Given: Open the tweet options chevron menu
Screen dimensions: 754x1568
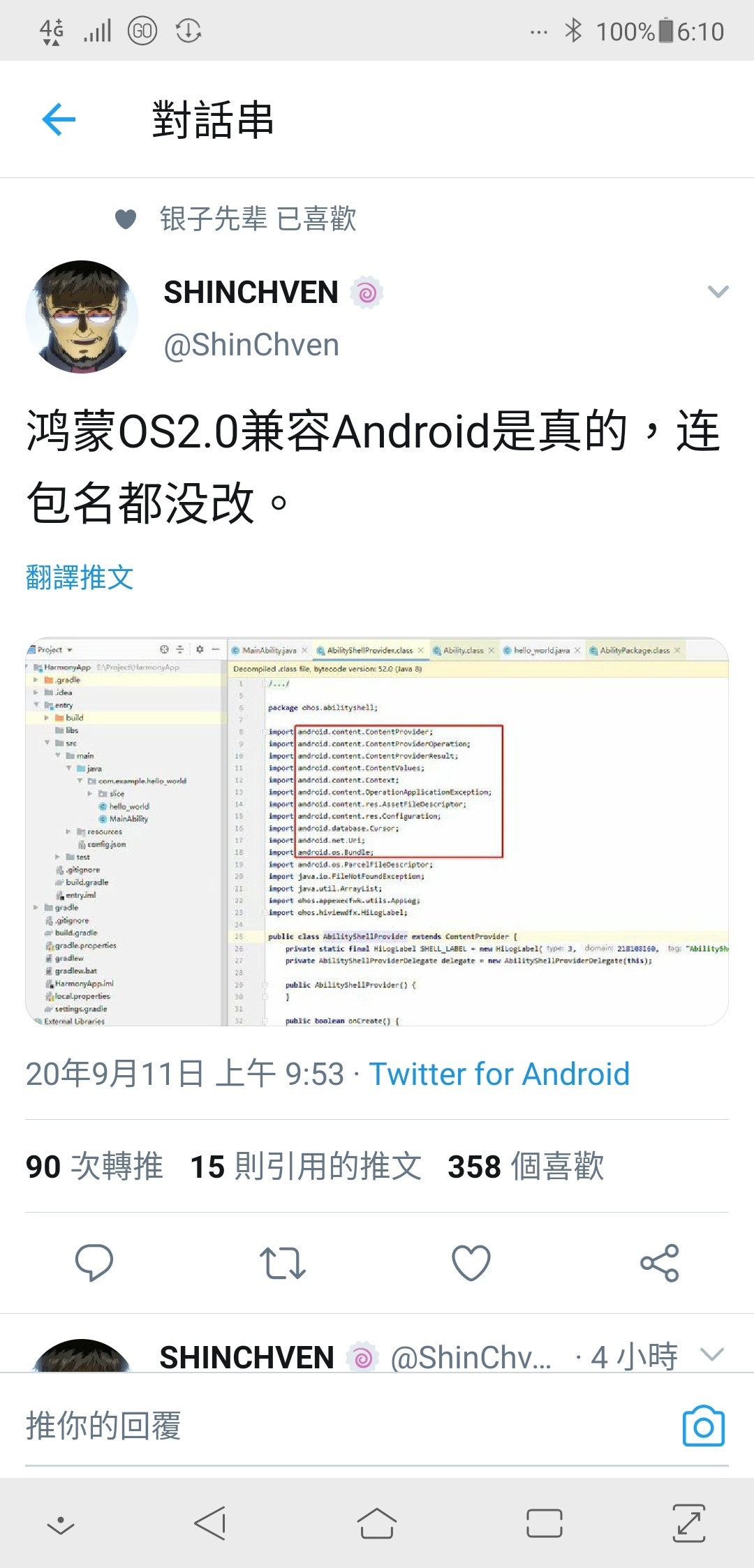Looking at the screenshot, I should pyautogui.click(x=718, y=291).
